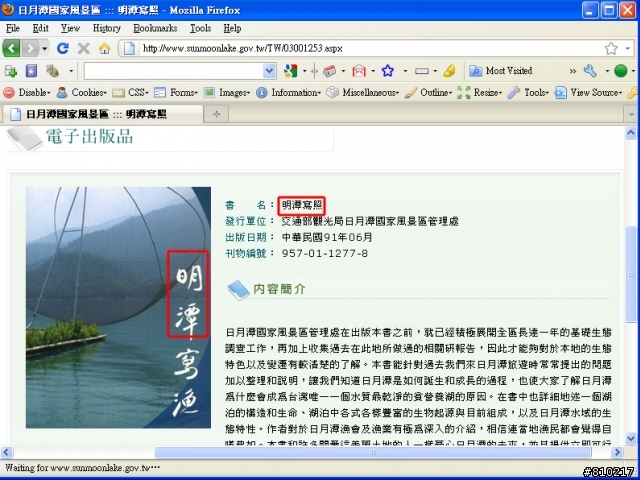640x480 pixels.
Task: Open a new tab with the plus button
Action: (216, 115)
